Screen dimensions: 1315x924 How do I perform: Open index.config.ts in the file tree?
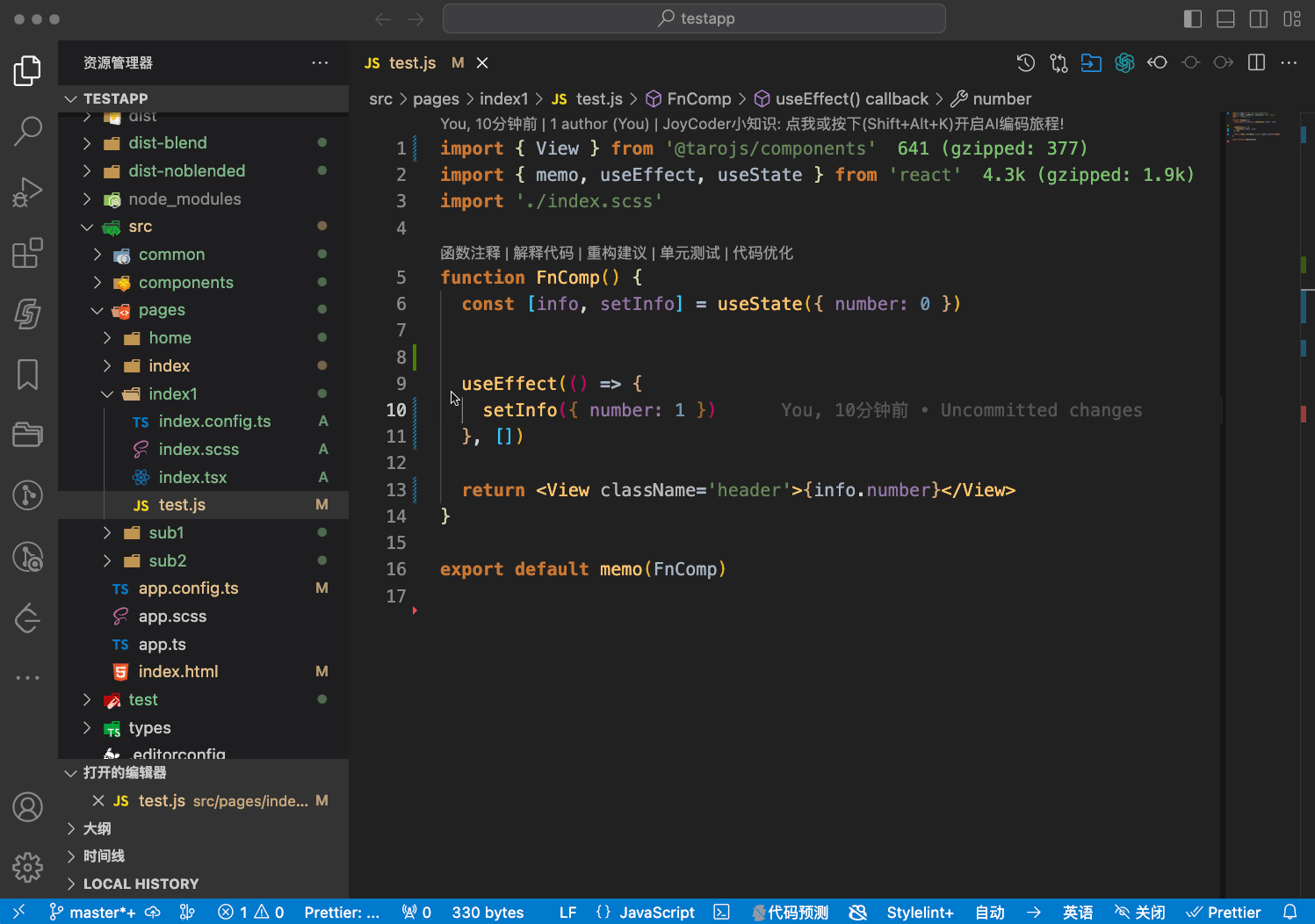point(203,421)
